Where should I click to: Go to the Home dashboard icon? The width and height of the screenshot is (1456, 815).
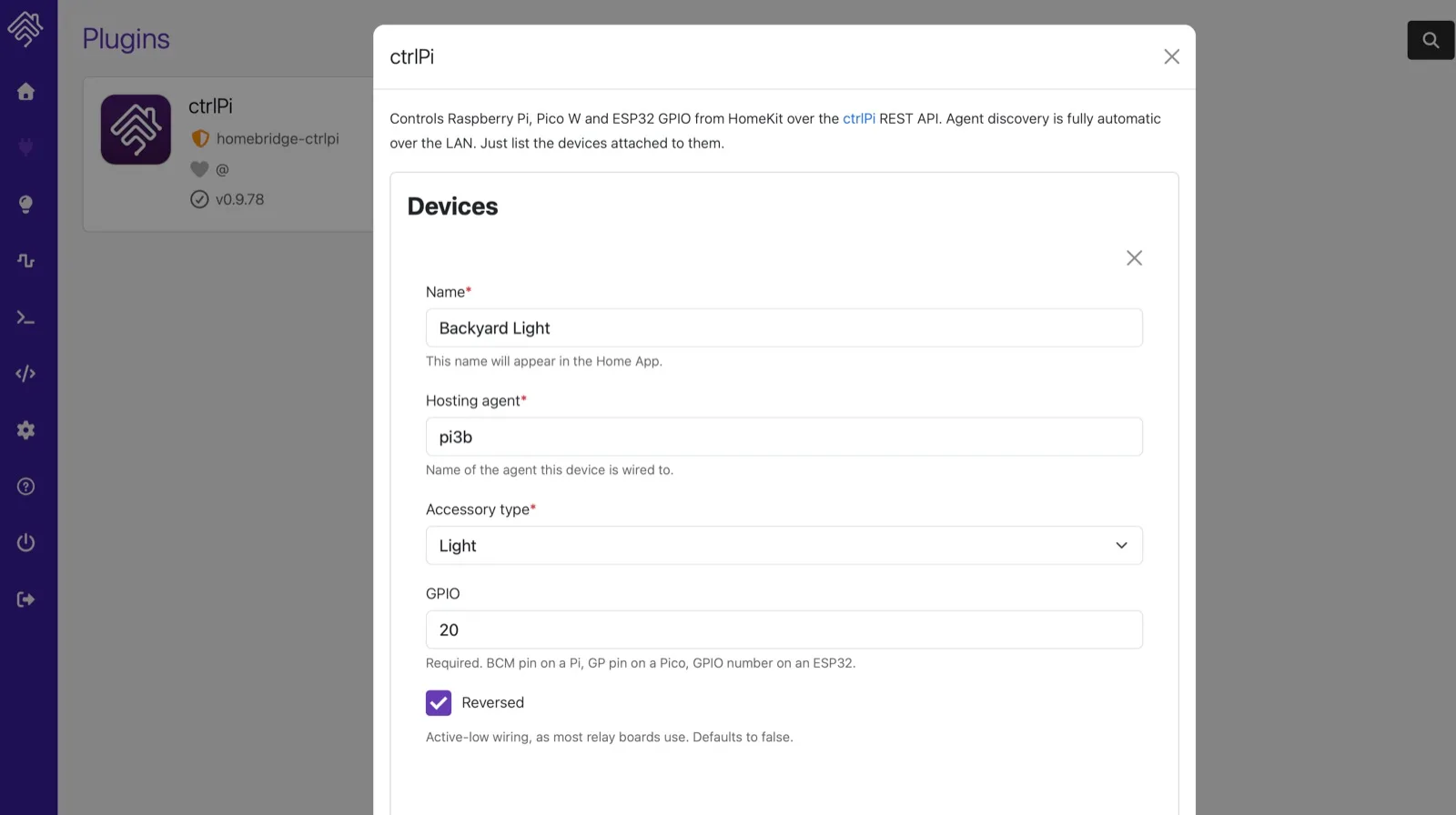(25, 91)
